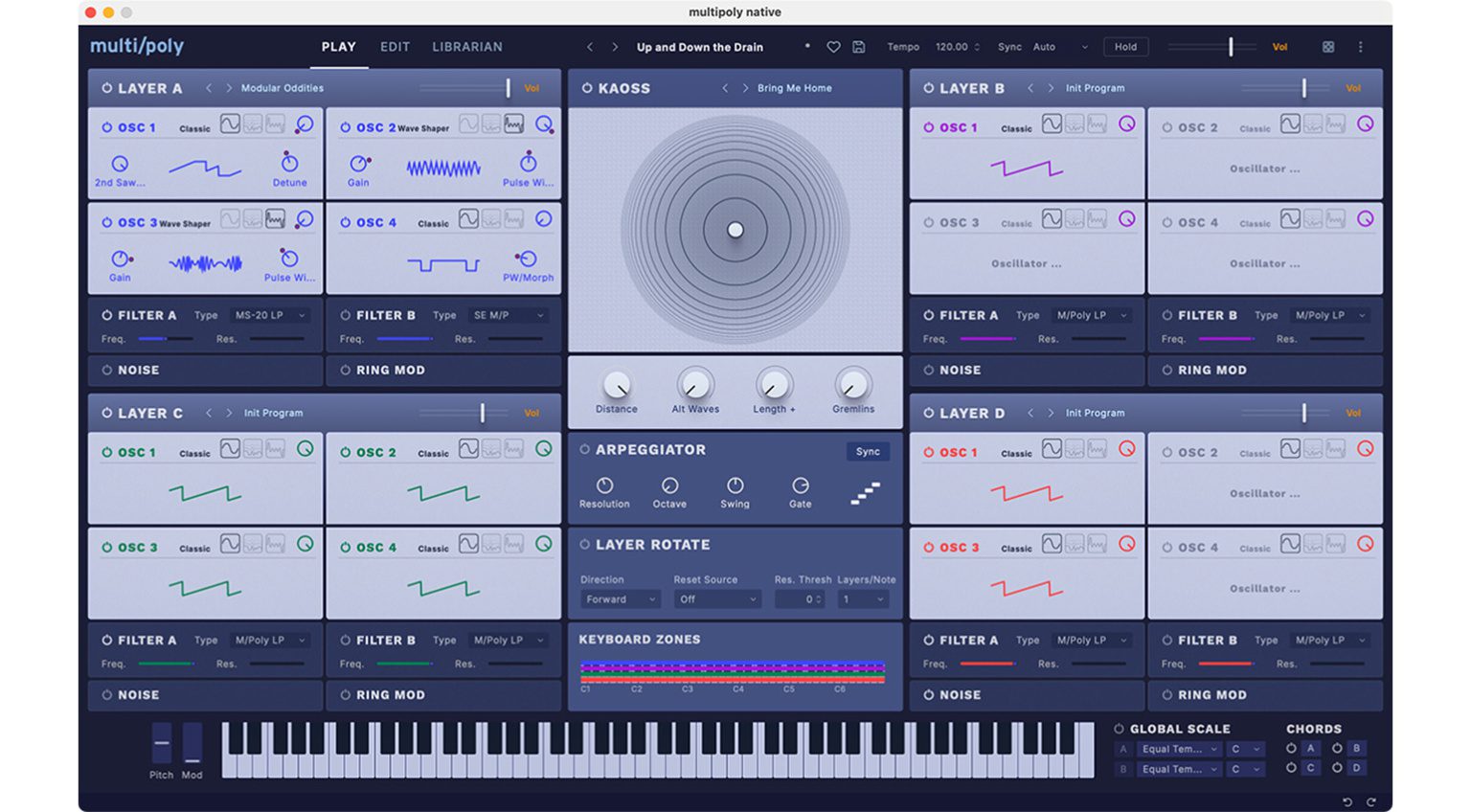Open the three-dot overflow menu icon
Screen dimensions: 1471x812
click(1361, 46)
